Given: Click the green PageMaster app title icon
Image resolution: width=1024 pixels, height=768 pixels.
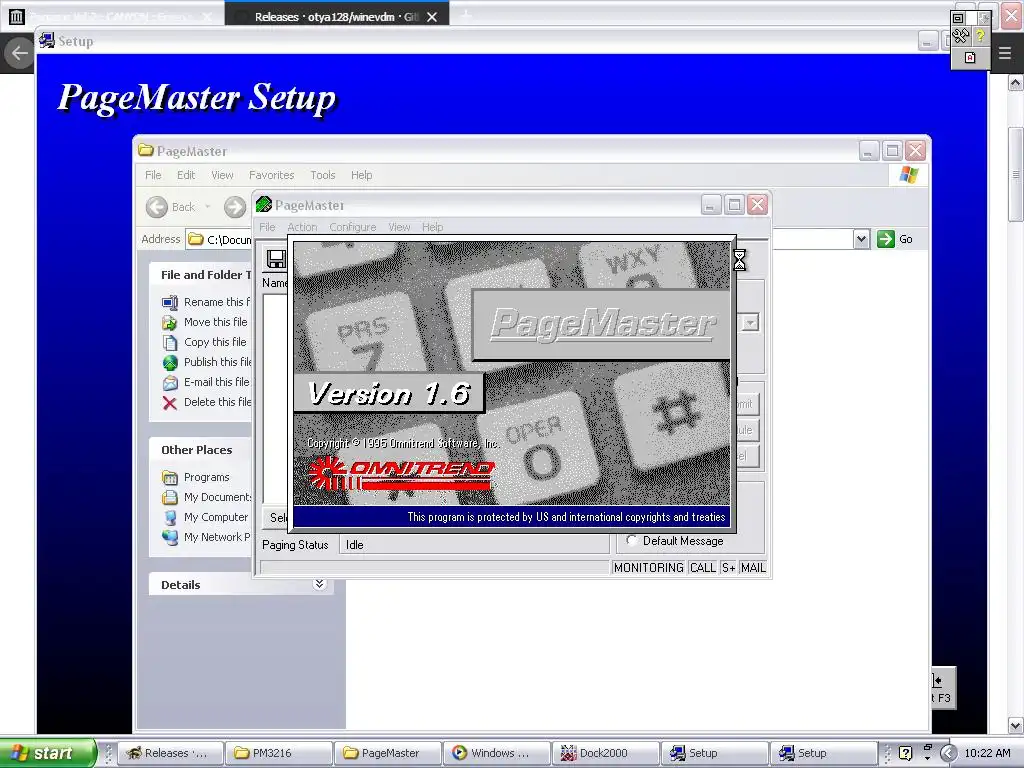Looking at the screenshot, I should [x=264, y=204].
